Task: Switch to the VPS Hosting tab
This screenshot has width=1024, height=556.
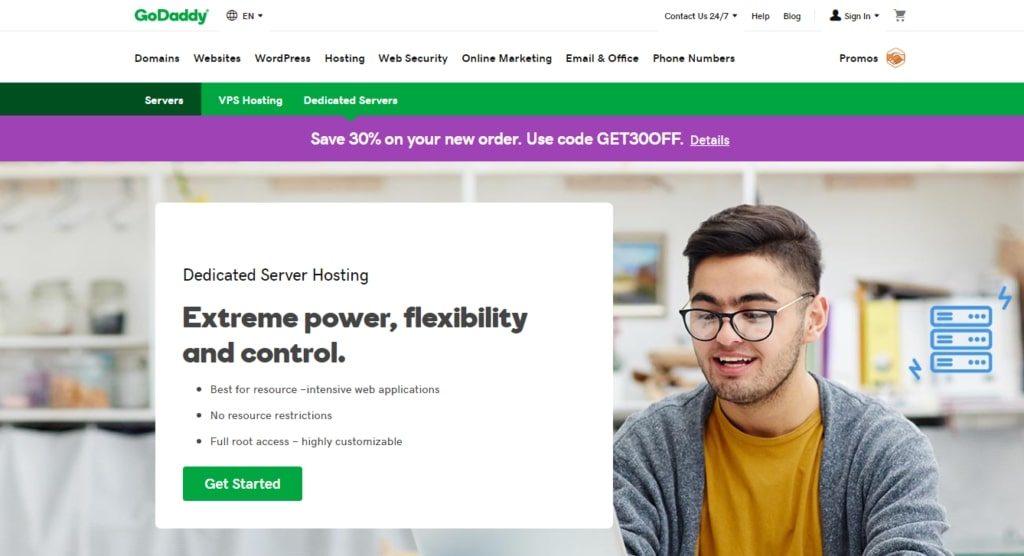Action: (x=250, y=100)
